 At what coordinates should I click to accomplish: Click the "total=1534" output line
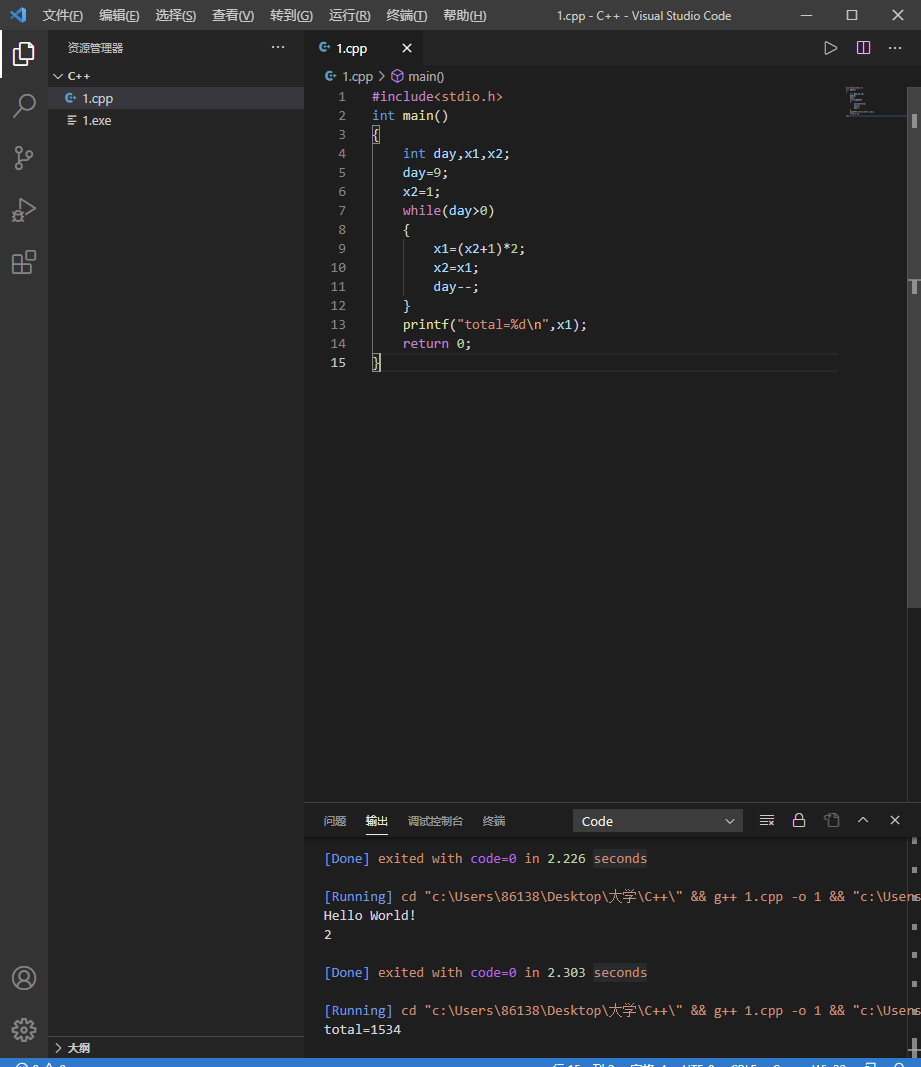[362, 1030]
